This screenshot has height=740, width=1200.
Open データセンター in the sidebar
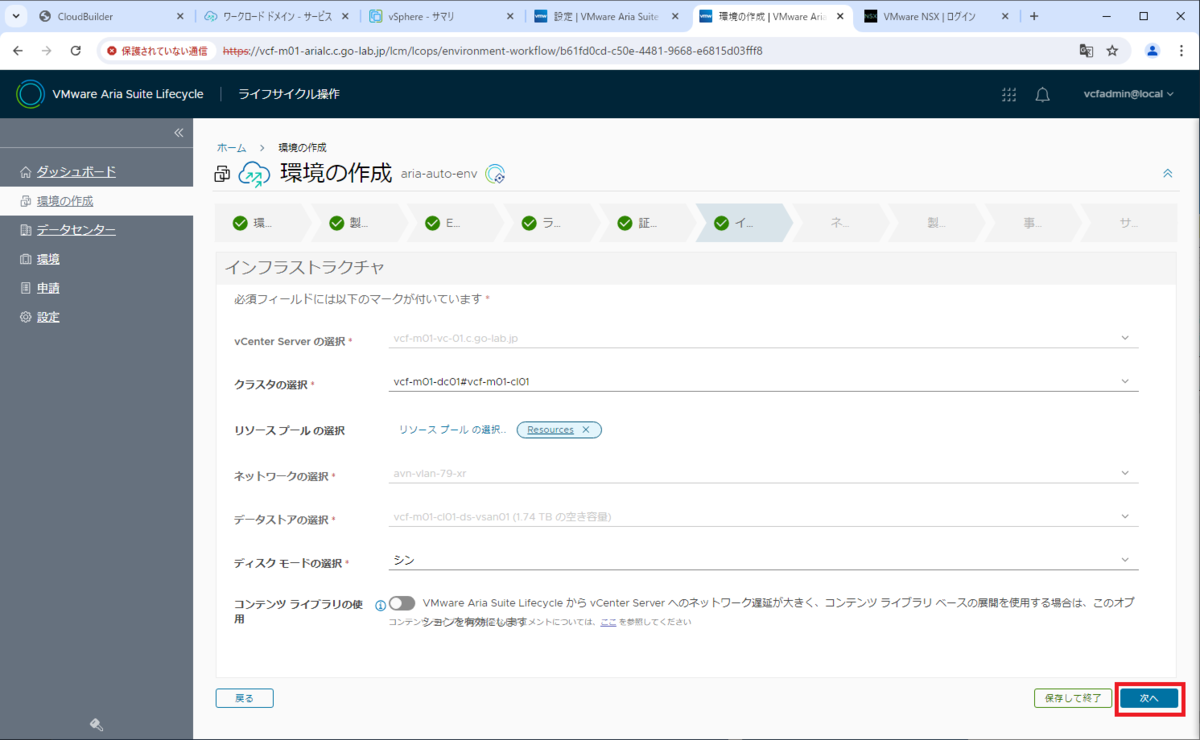(76, 230)
